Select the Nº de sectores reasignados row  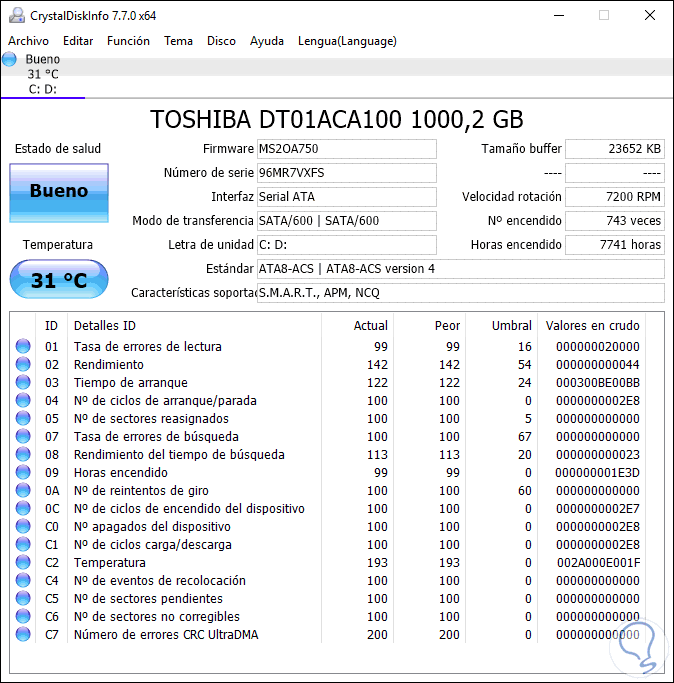click(328, 418)
